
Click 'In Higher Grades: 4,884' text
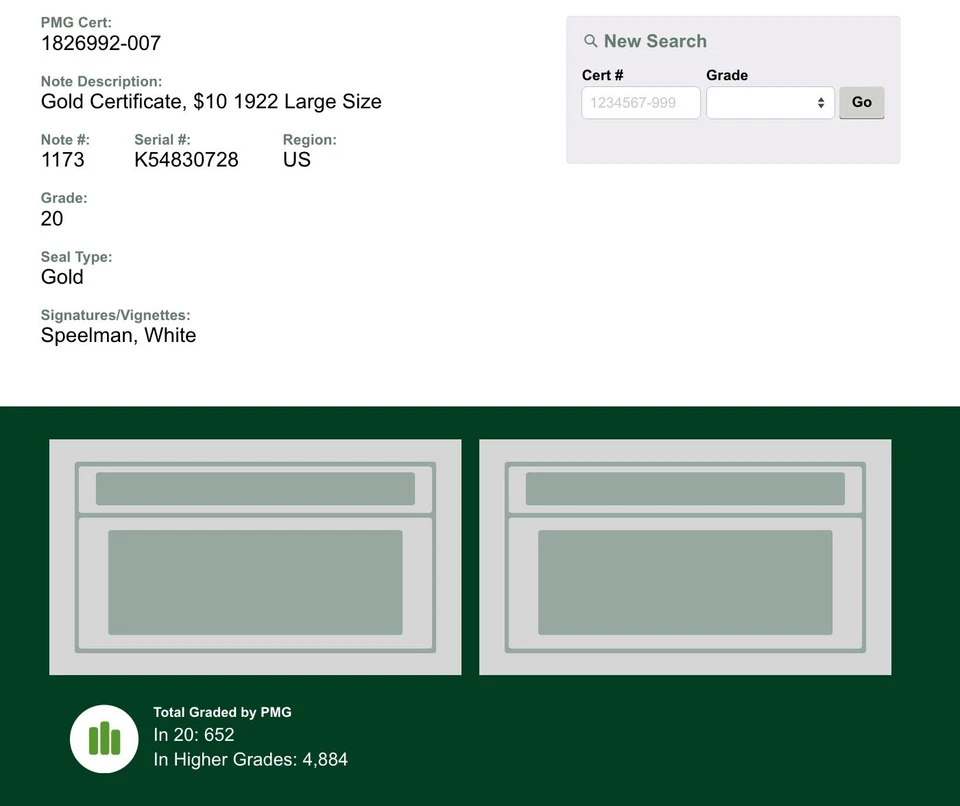(x=250, y=759)
